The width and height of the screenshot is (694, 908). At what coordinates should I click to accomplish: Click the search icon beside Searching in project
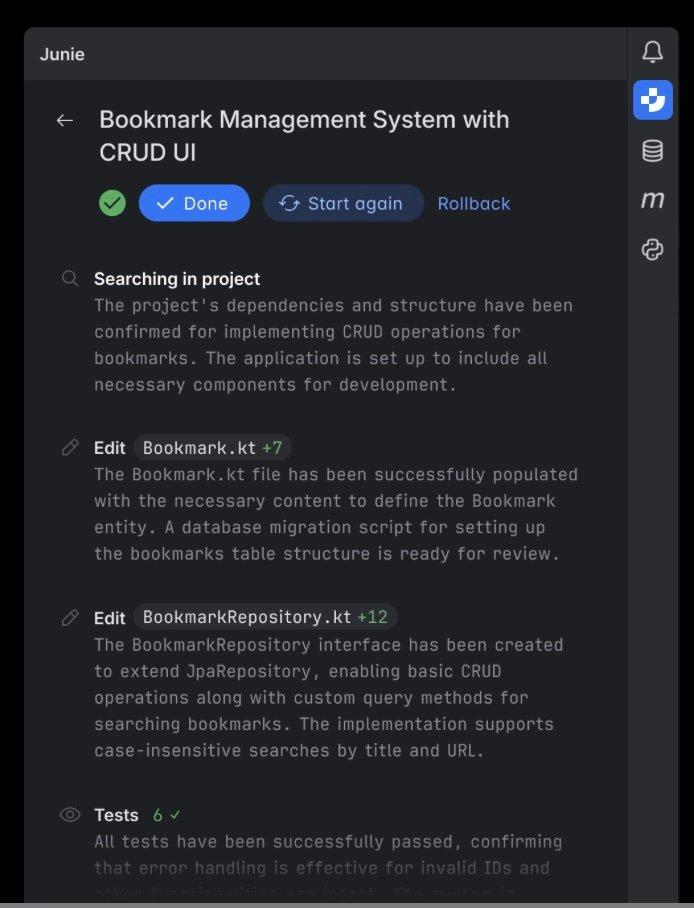[68, 279]
